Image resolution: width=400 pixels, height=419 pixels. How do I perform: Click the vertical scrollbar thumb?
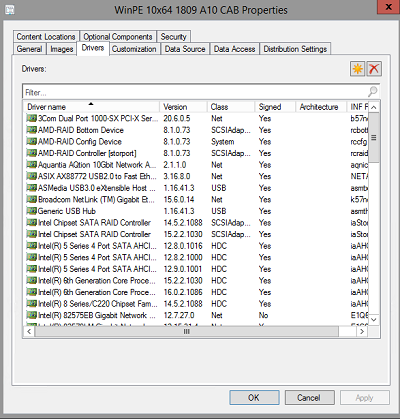[374, 137]
